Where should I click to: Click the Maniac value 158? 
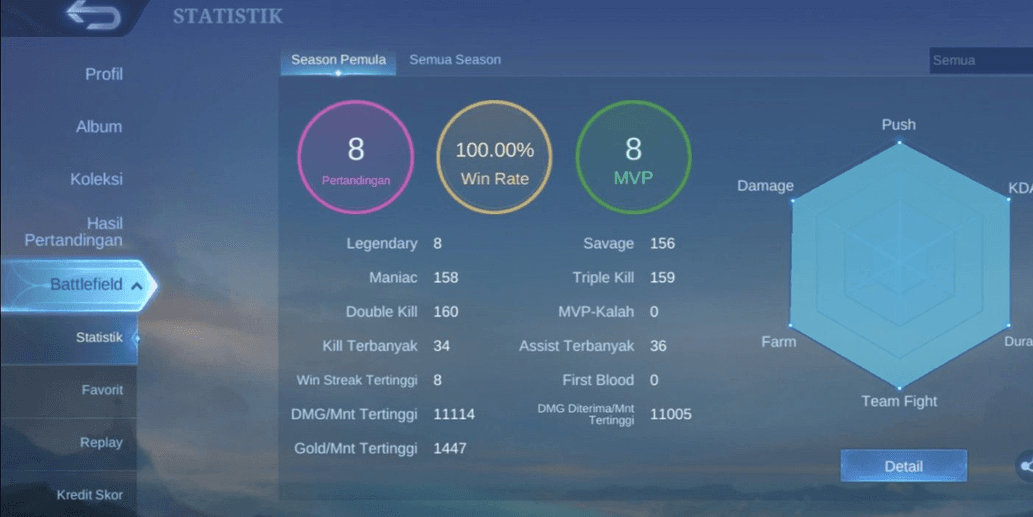click(x=445, y=278)
